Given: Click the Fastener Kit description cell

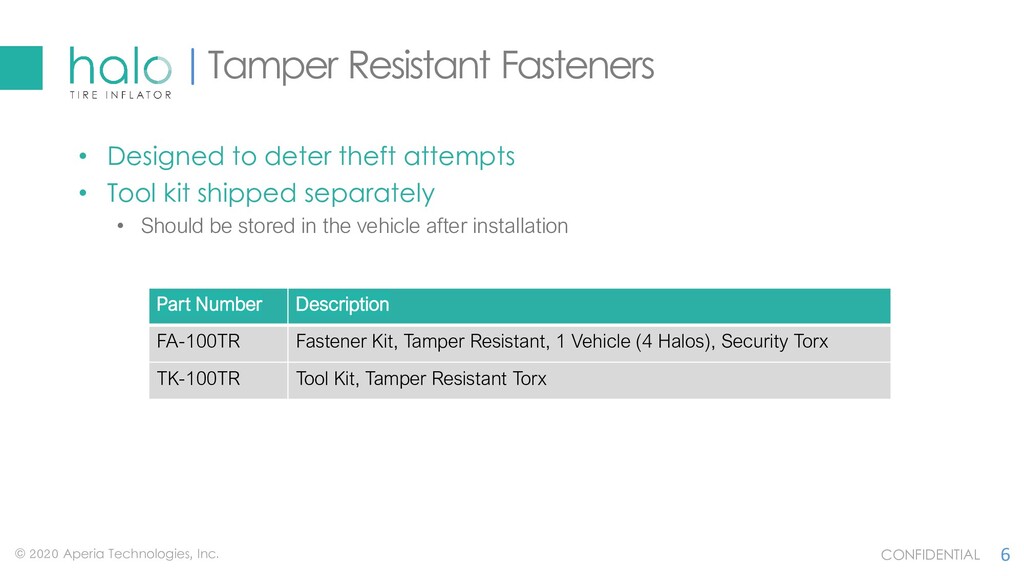Looking at the screenshot, I should click(589, 343).
